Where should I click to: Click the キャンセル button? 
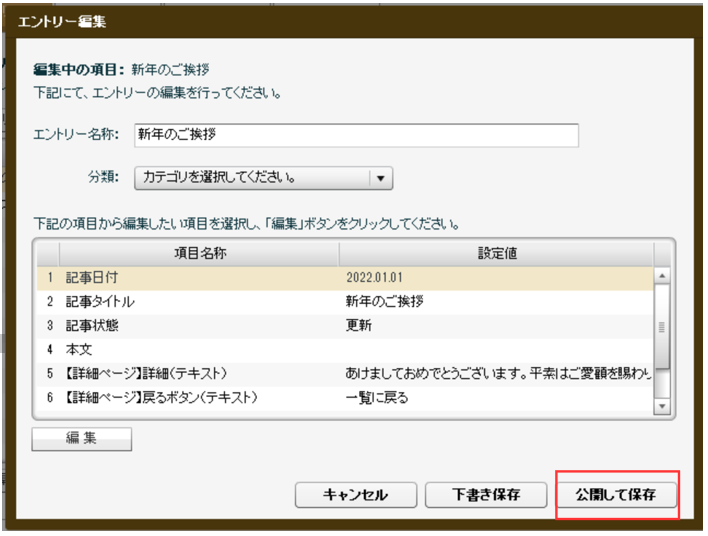point(356,495)
